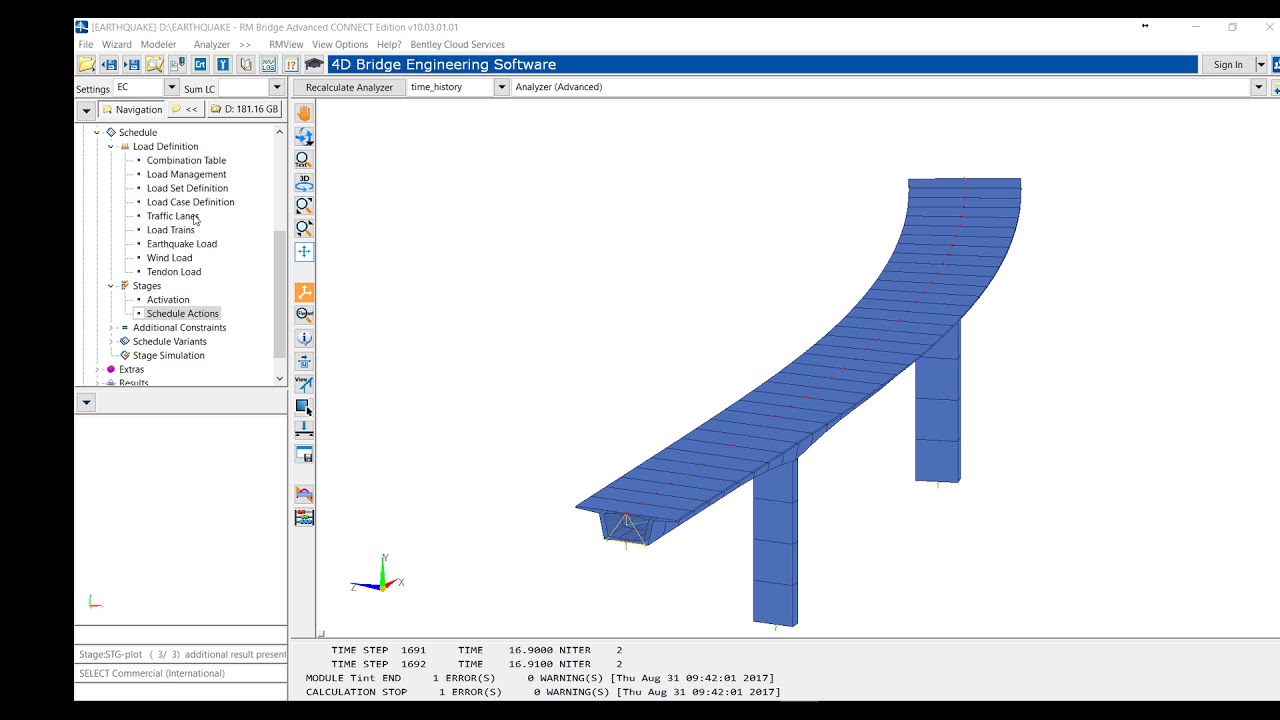The height and width of the screenshot is (720, 1280).
Task: Open Load Case Definition item
Action: [x=190, y=202]
